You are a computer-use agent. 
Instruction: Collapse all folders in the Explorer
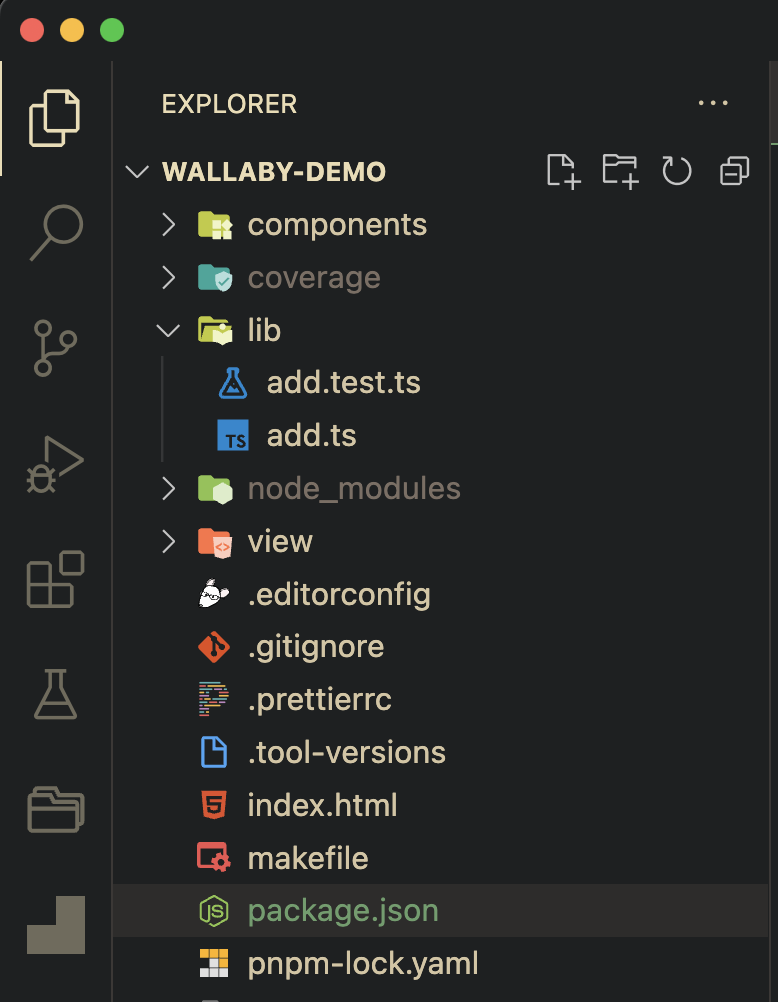click(x=734, y=171)
